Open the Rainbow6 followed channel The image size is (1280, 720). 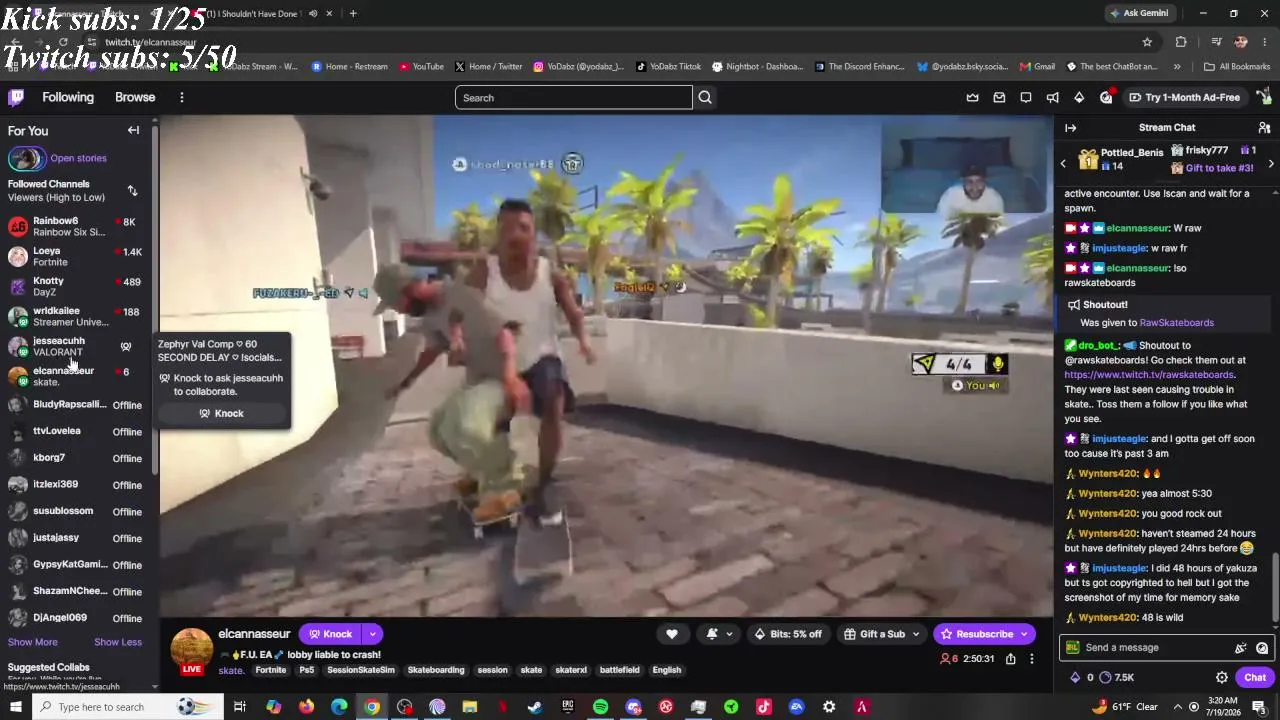tap(77, 226)
